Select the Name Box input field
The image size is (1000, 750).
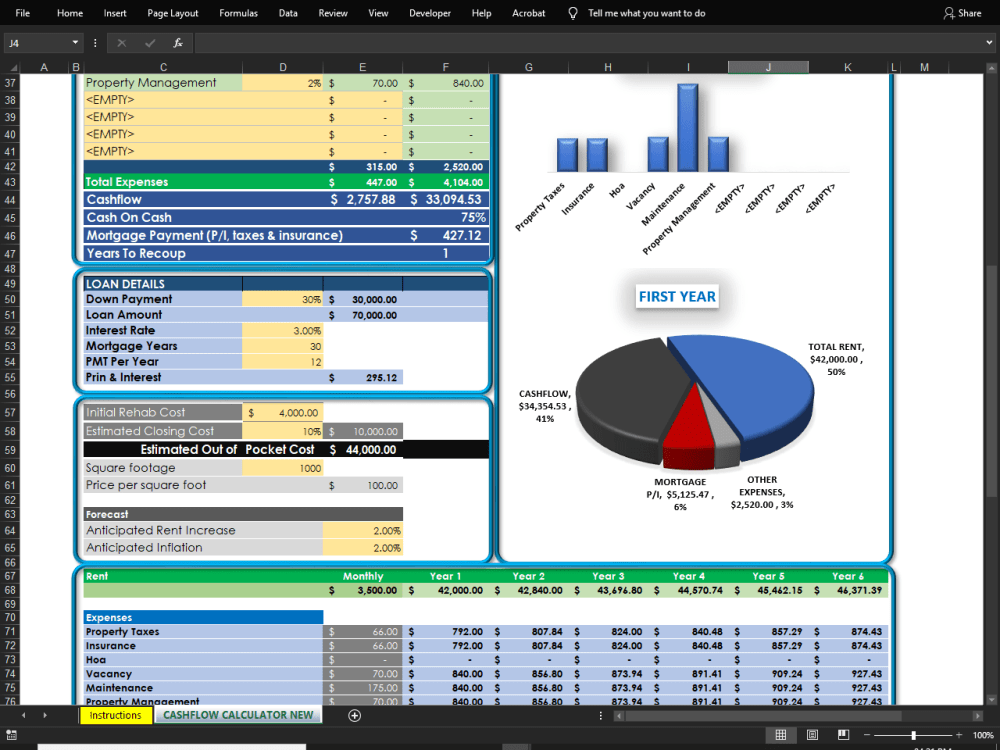(35, 42)
